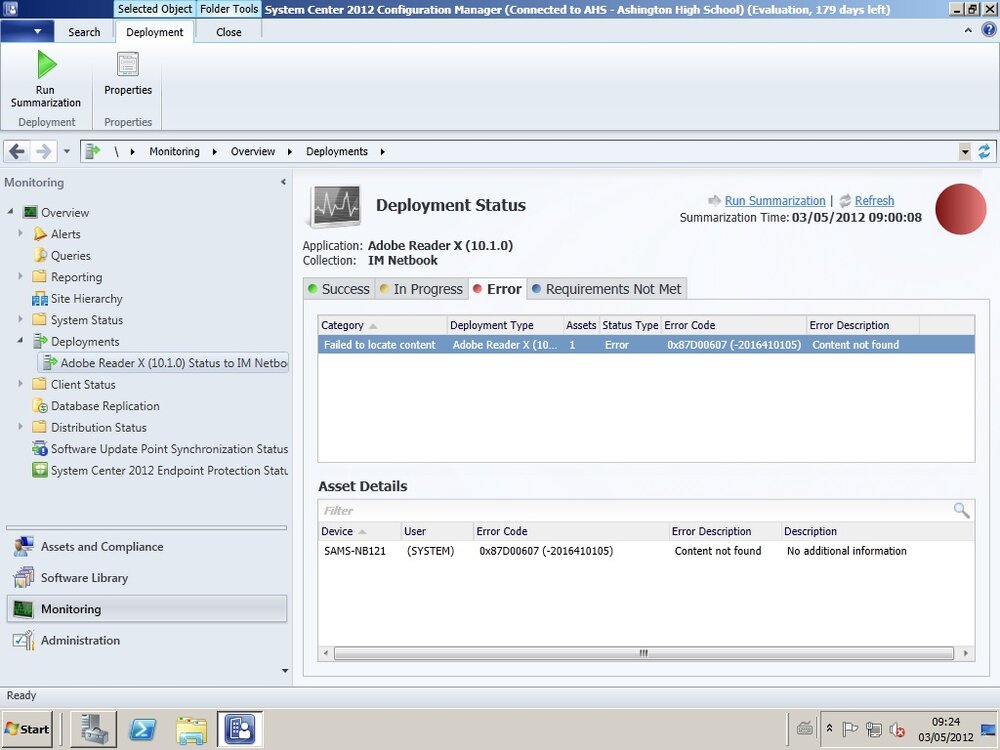The image size is (1000, 750).
Task: Open Properties from the ribbon
Action: (x=128, y=74)
